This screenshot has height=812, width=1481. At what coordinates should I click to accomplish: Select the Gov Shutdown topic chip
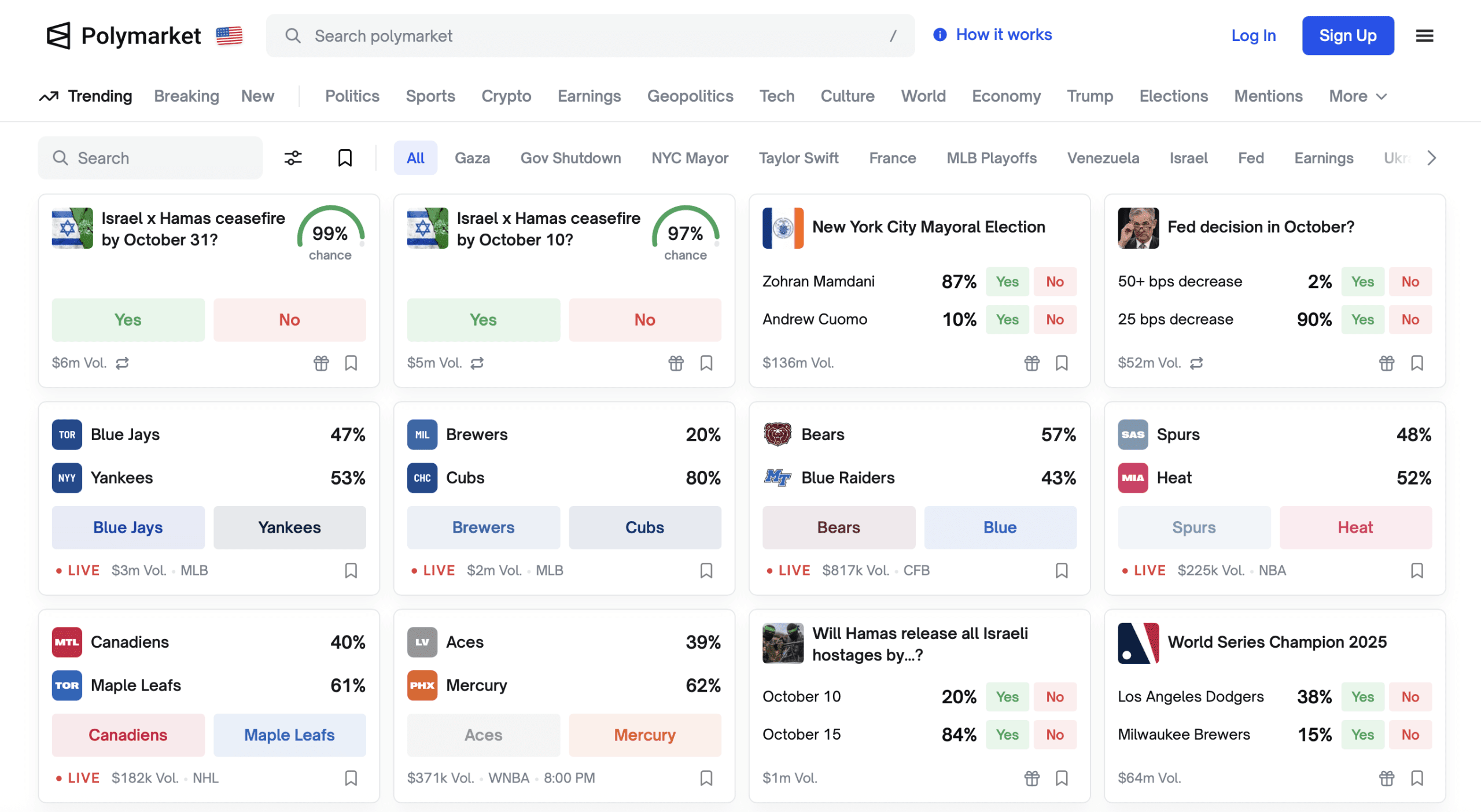point(570,158)
